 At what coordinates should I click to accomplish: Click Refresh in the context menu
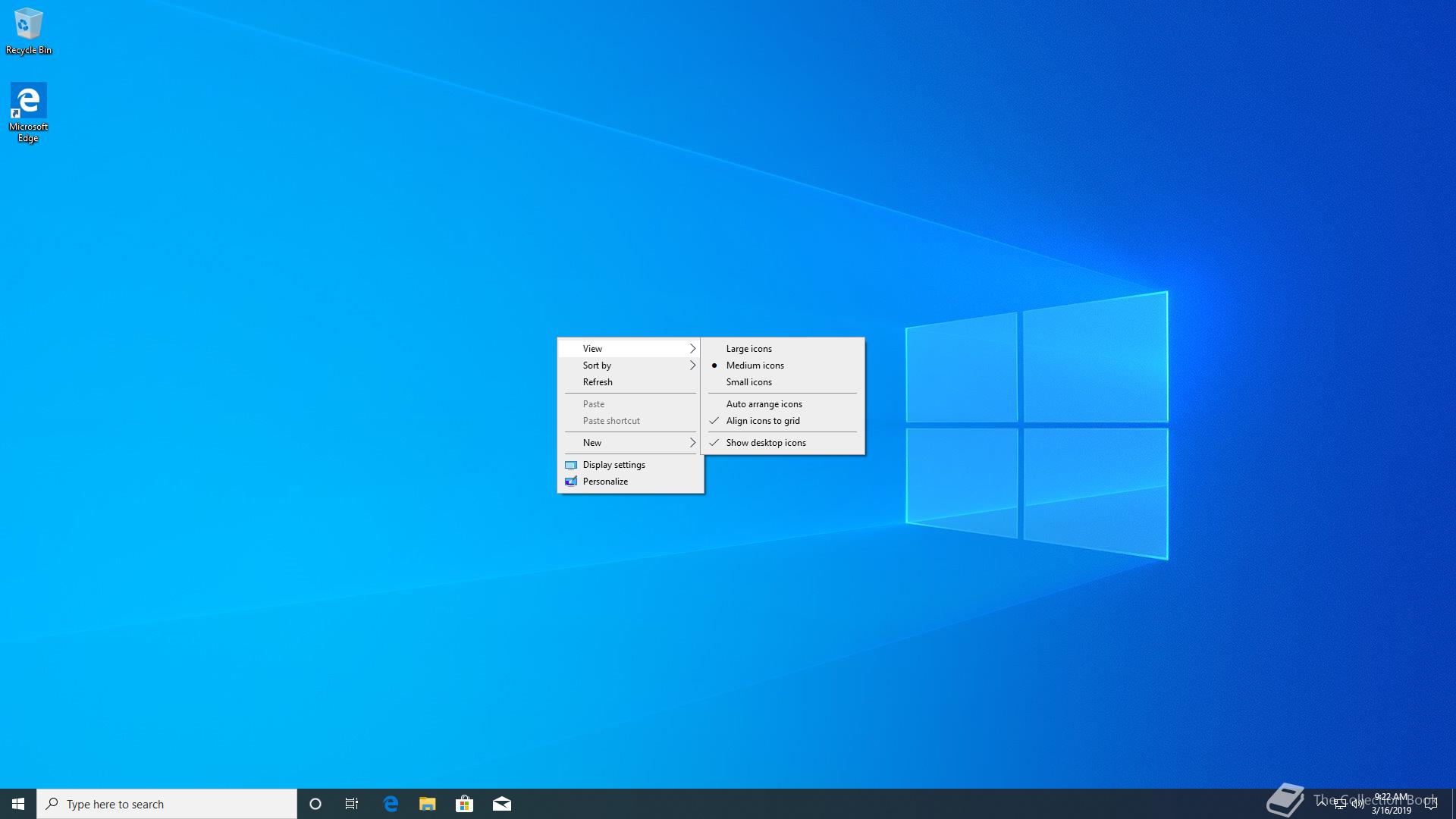[x=598, y=382]
